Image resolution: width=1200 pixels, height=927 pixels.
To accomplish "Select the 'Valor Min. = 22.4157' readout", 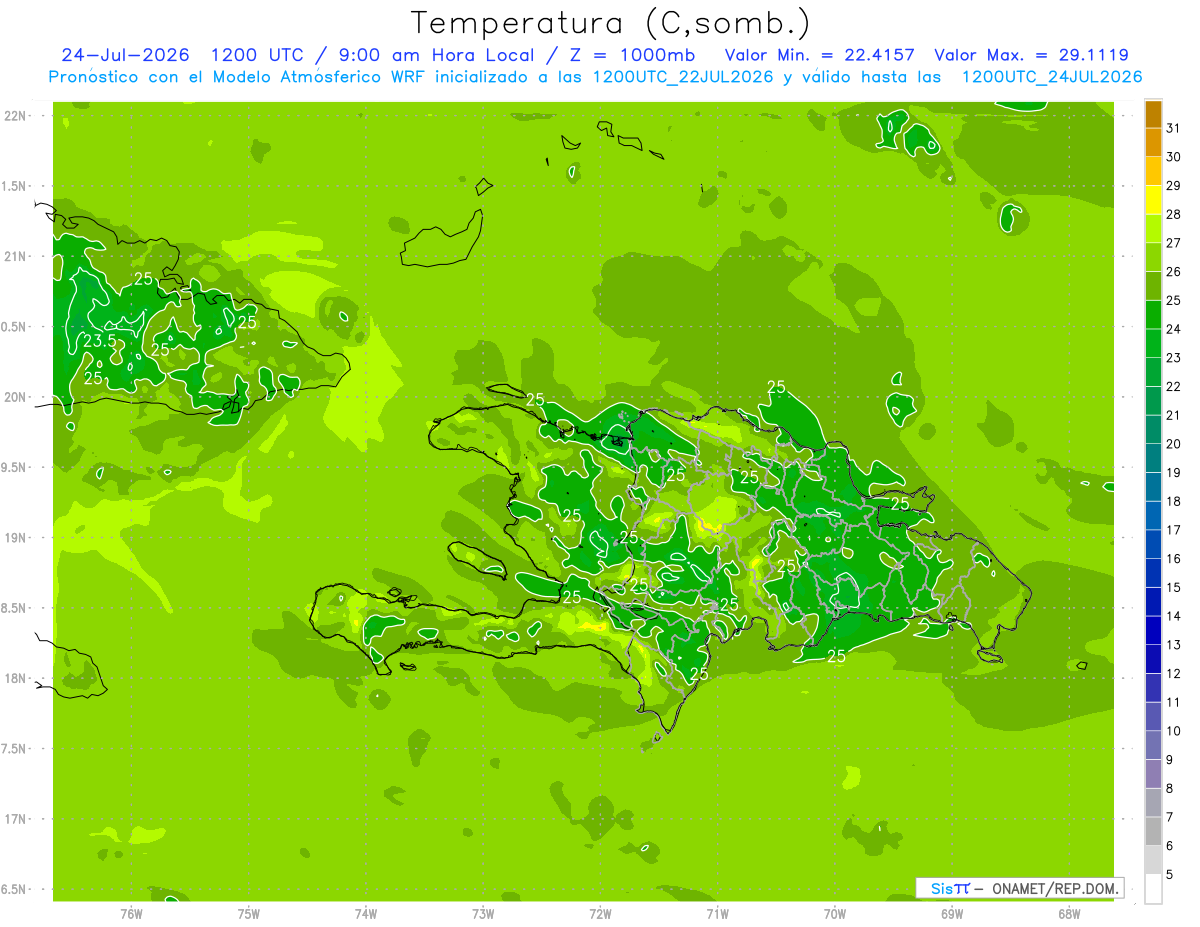I will 819,55.
